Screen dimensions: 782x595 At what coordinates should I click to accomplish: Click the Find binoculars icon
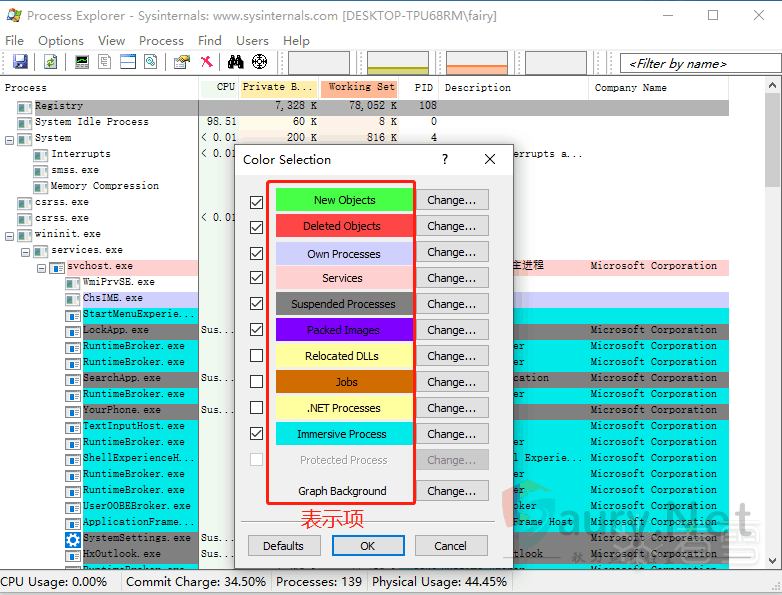[x=238, y=62]
